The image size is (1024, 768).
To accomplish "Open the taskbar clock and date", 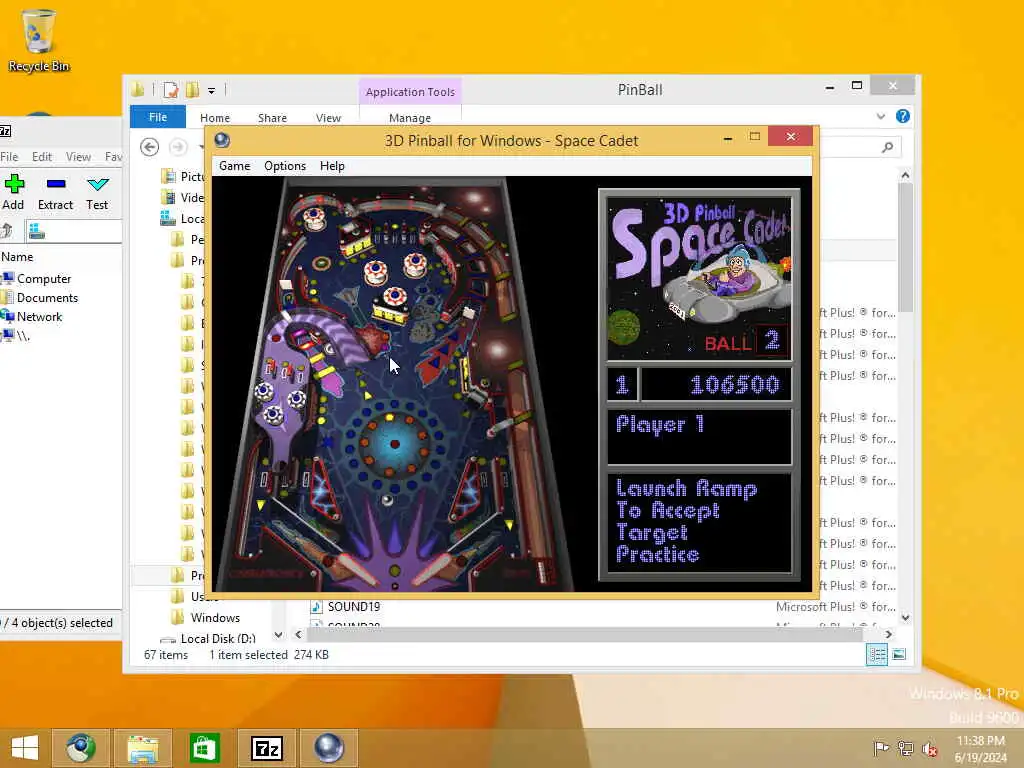I will 980,749.
